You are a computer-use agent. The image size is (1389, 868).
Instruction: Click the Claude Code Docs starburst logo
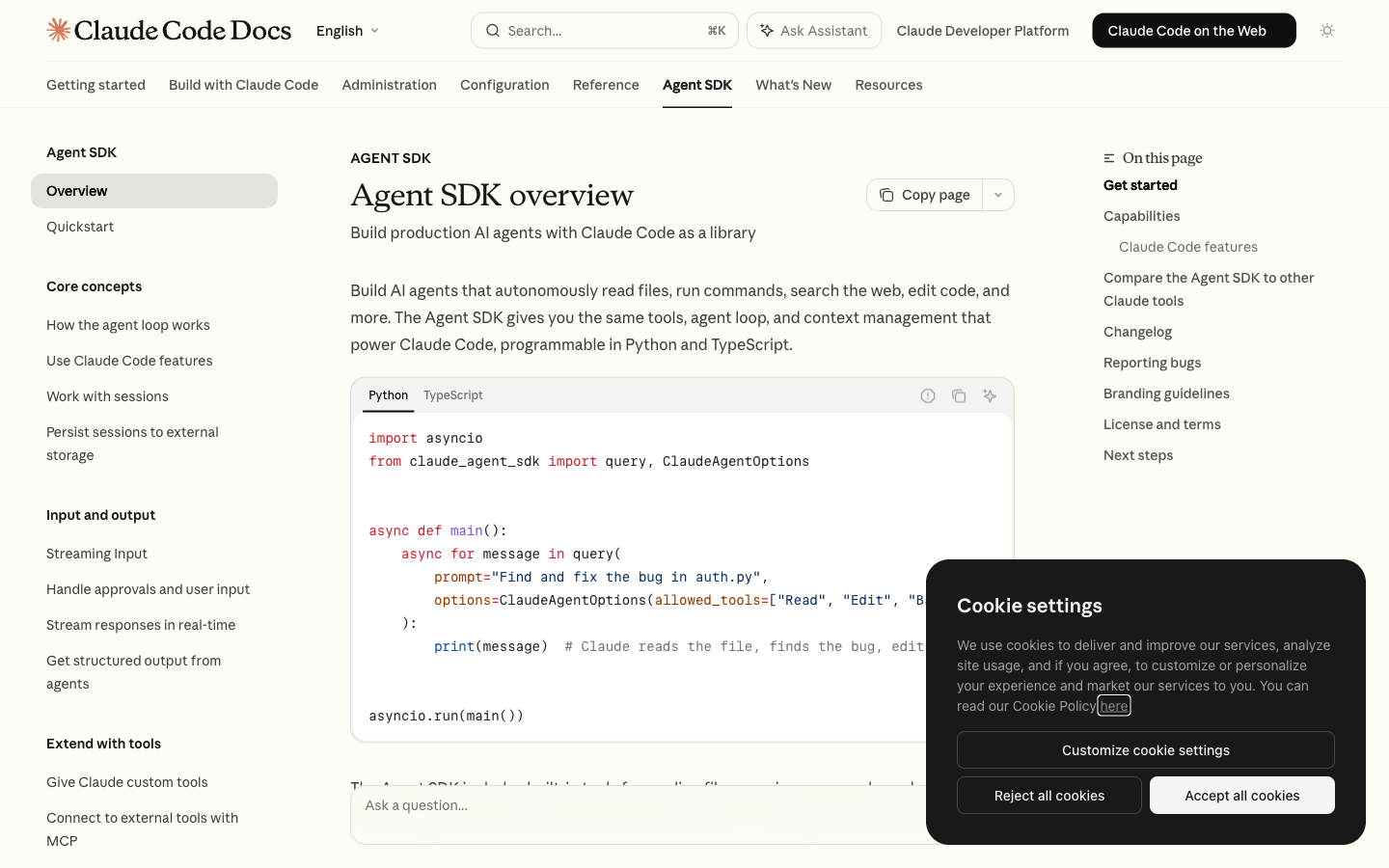59,30
